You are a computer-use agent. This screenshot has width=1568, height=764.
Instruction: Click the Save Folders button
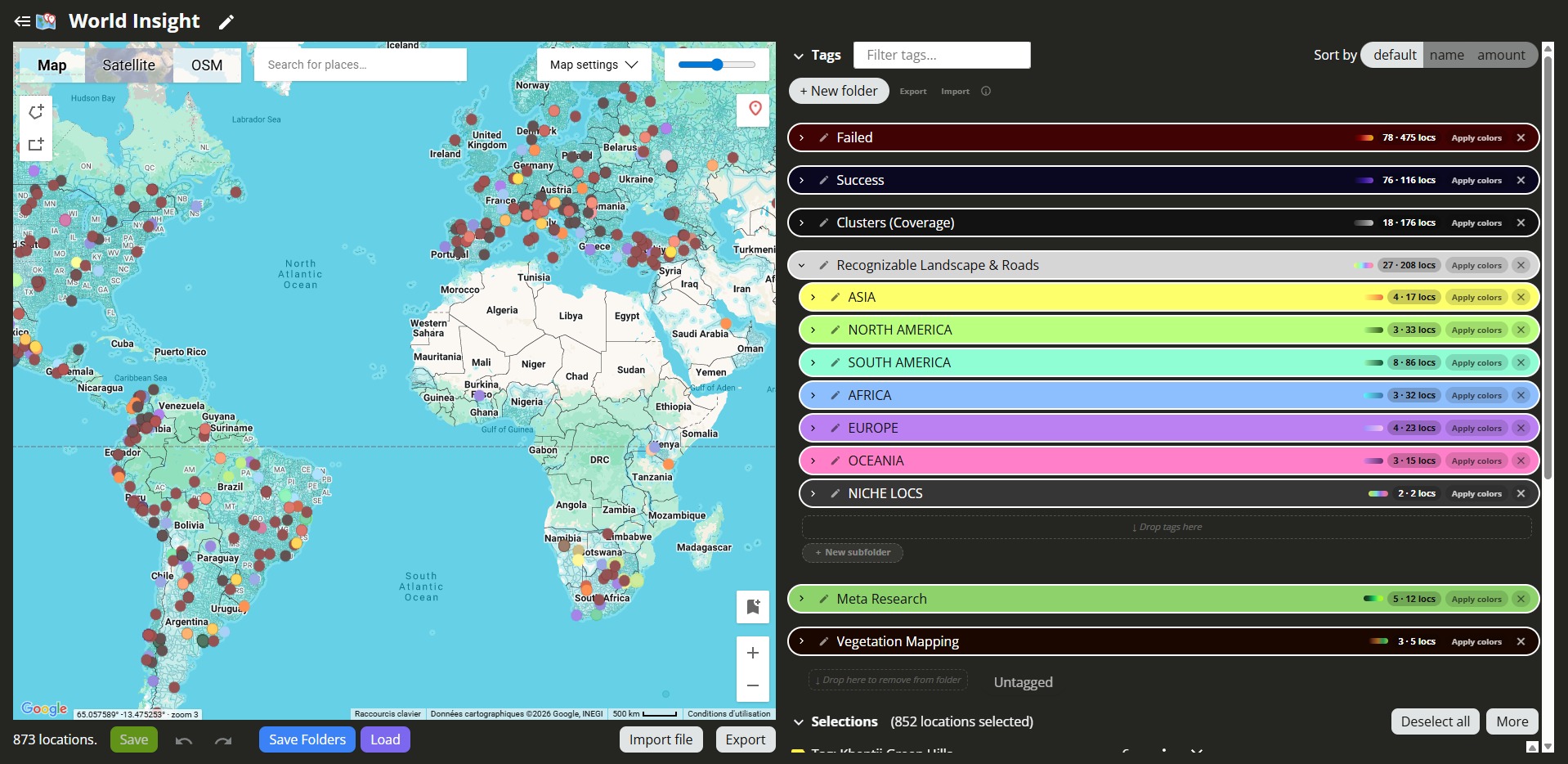point(307,739)
